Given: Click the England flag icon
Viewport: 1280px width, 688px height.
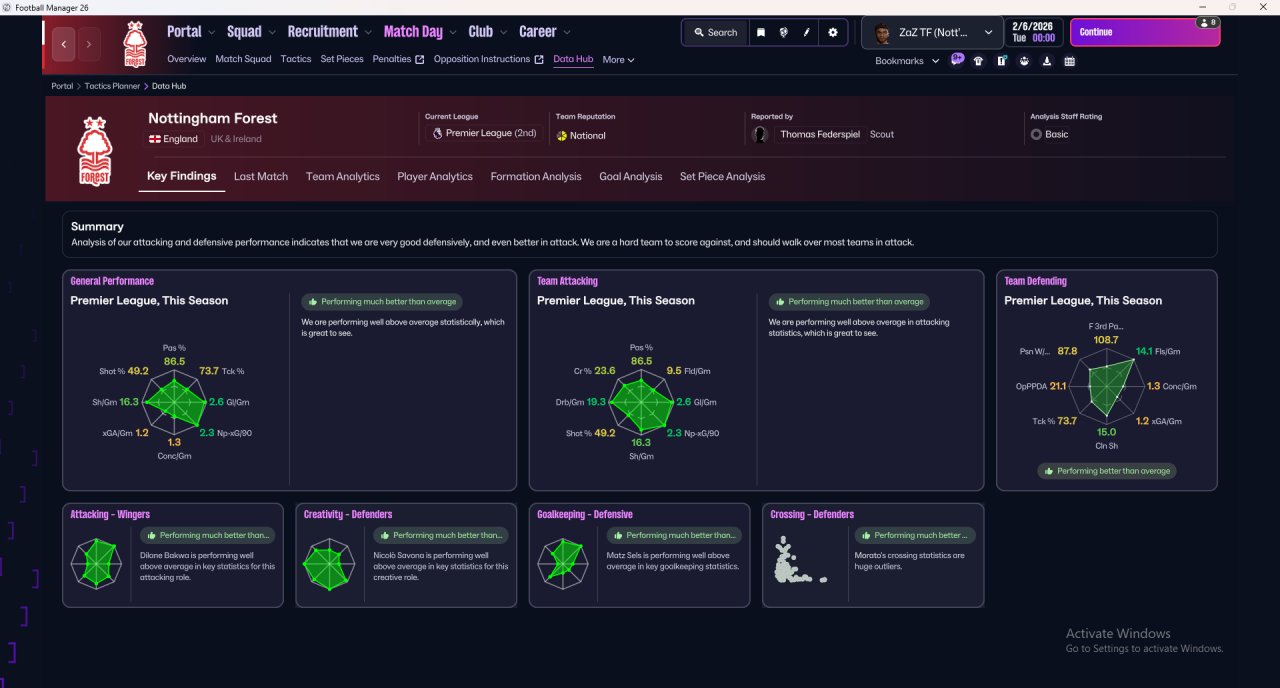Looking at the screenshot, I should (155, 139).
